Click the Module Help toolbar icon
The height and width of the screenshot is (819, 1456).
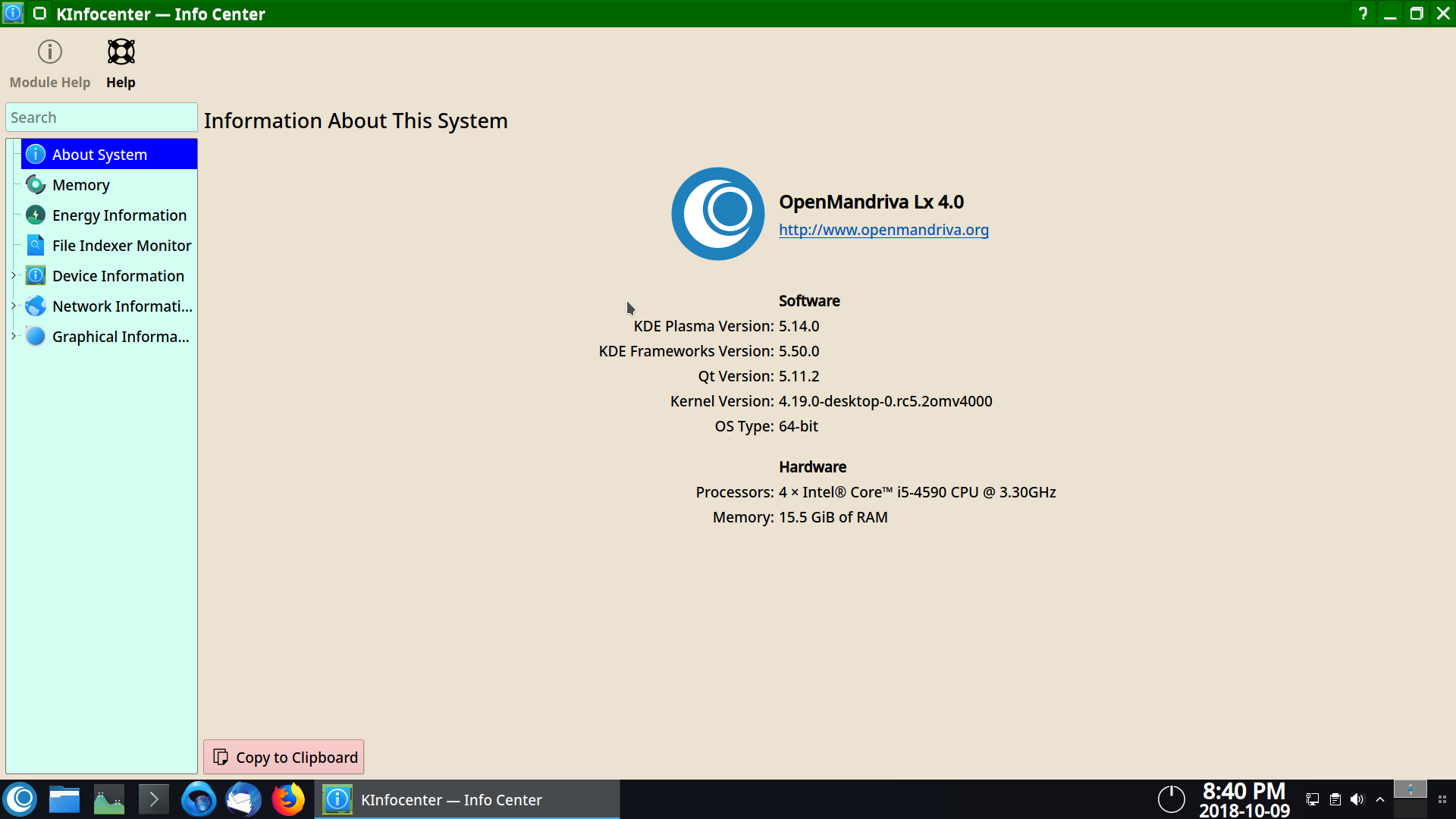coord(50,64)
